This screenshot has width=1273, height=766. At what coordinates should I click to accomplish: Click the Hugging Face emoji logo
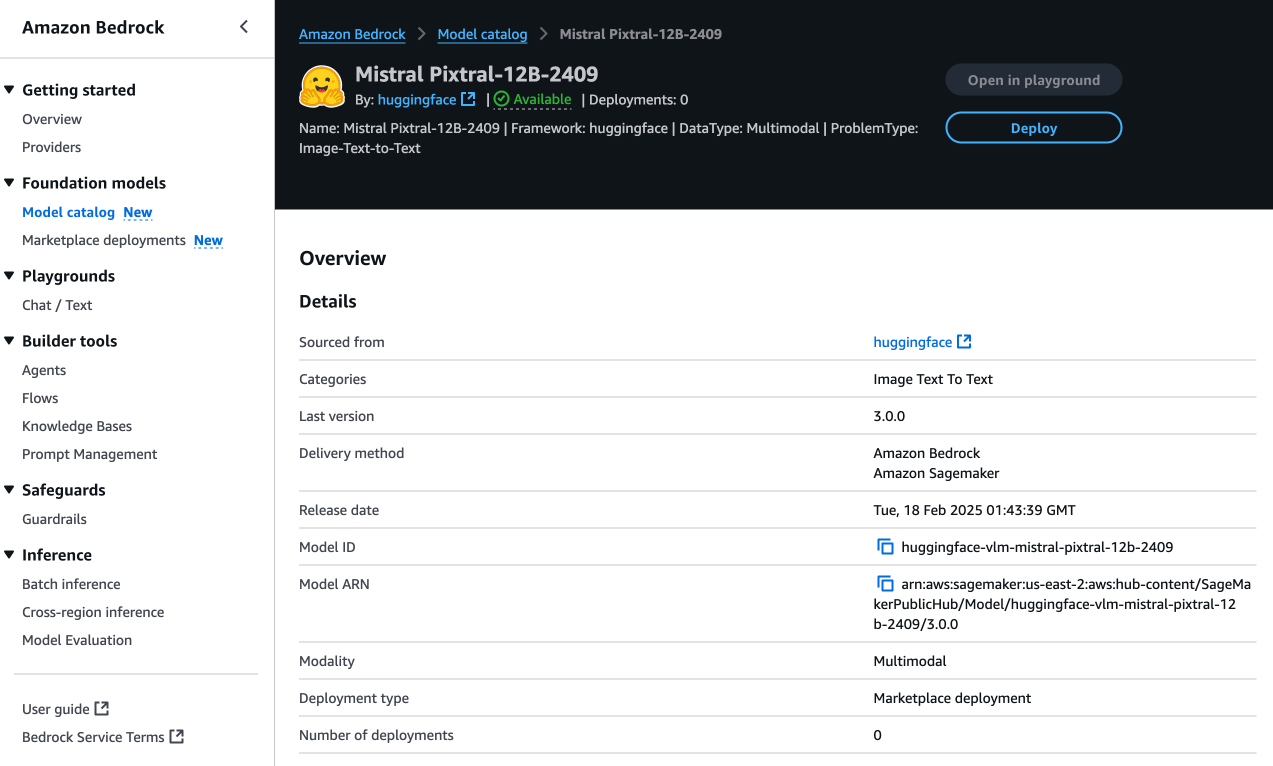click(x=322, y=87)
